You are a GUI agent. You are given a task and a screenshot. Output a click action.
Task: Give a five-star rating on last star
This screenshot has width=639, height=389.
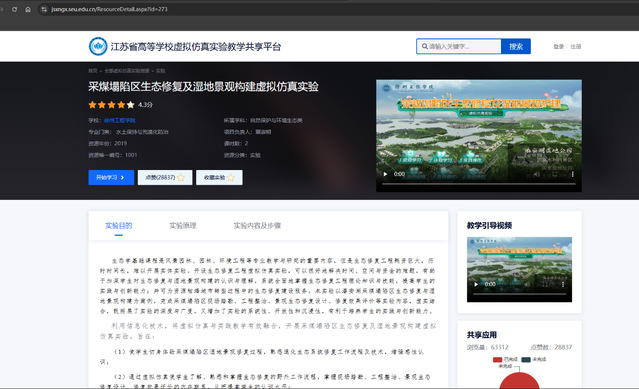130,105
